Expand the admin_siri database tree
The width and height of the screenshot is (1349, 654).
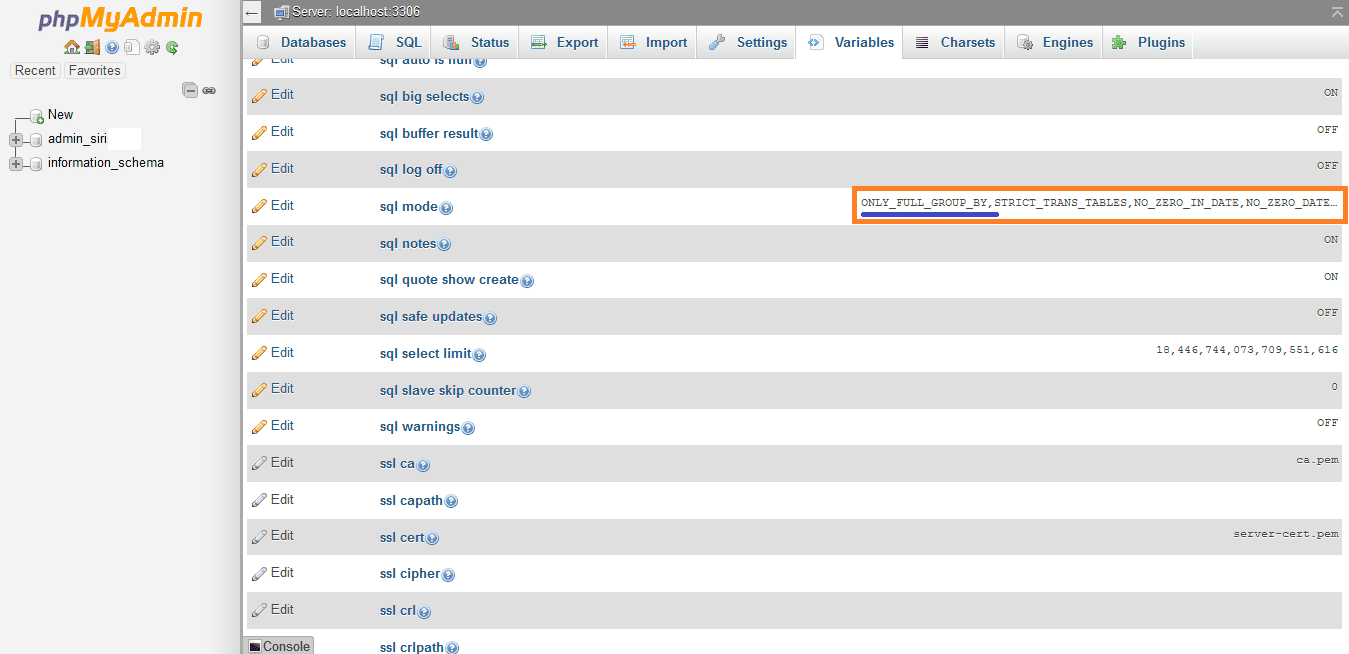(16, 139)
